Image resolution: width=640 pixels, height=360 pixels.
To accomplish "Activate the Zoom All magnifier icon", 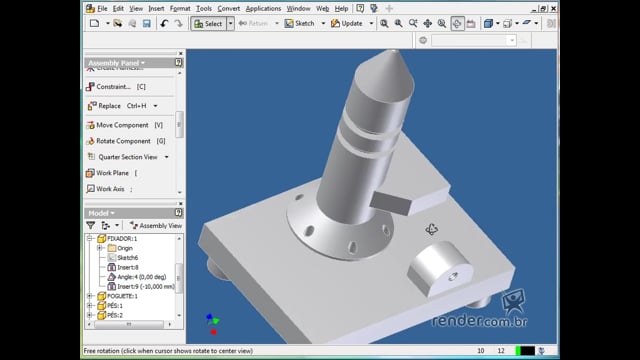I will 384,23.
